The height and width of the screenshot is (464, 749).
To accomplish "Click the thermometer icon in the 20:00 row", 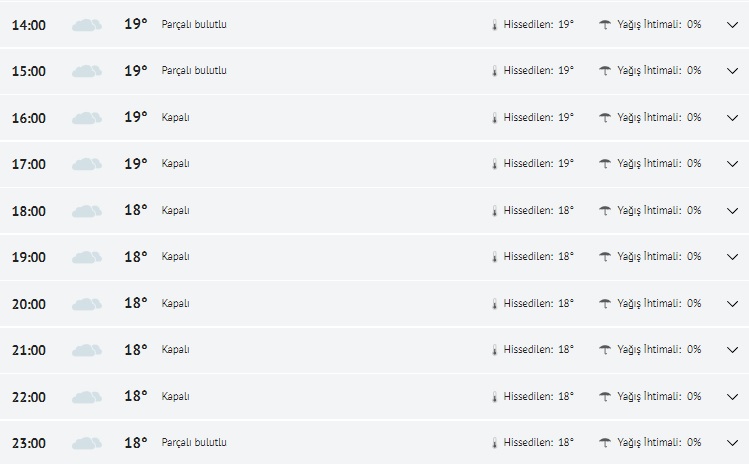I will point(494,303).
